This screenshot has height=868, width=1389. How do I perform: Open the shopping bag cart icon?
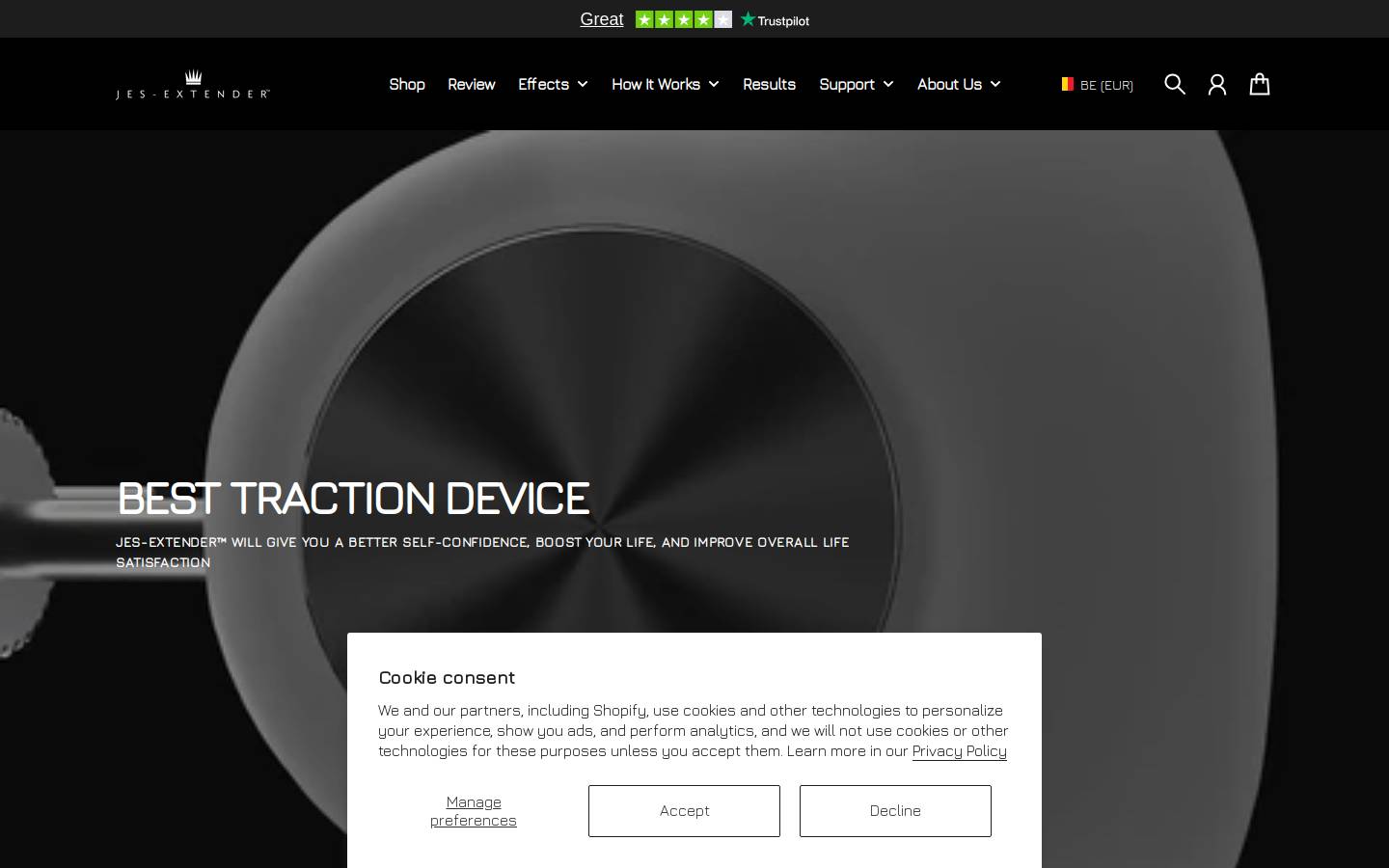pyautogui.click(x=1259, y=84)
